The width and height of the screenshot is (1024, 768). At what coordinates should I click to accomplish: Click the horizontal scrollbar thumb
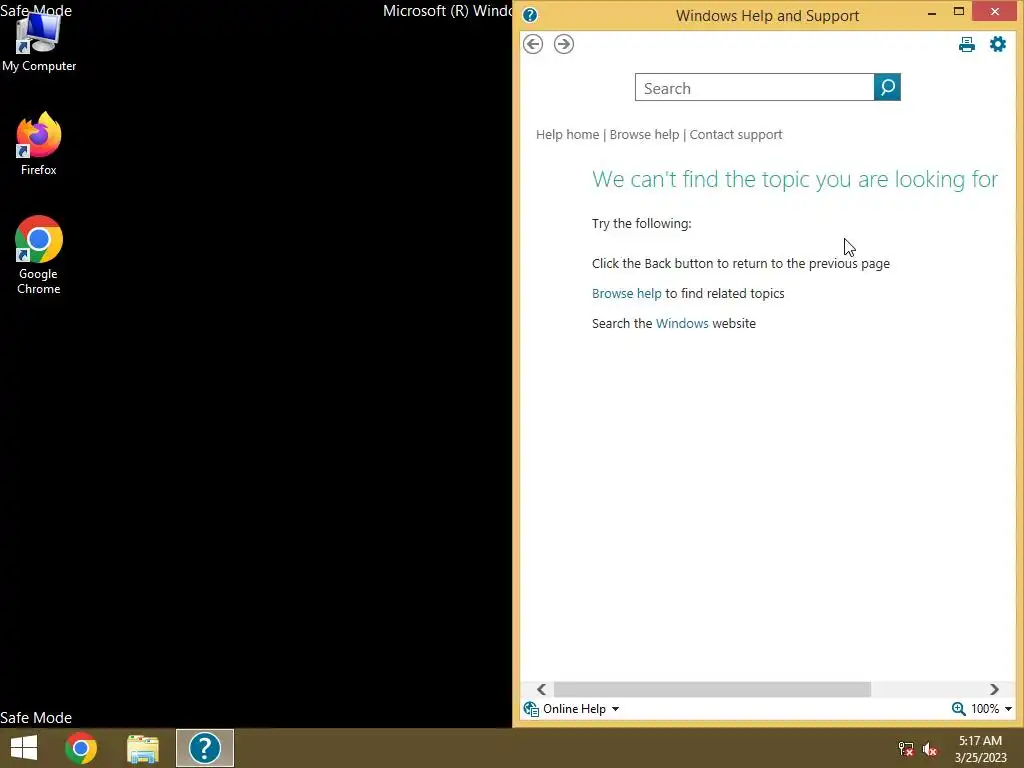click(x=712, y=690)
